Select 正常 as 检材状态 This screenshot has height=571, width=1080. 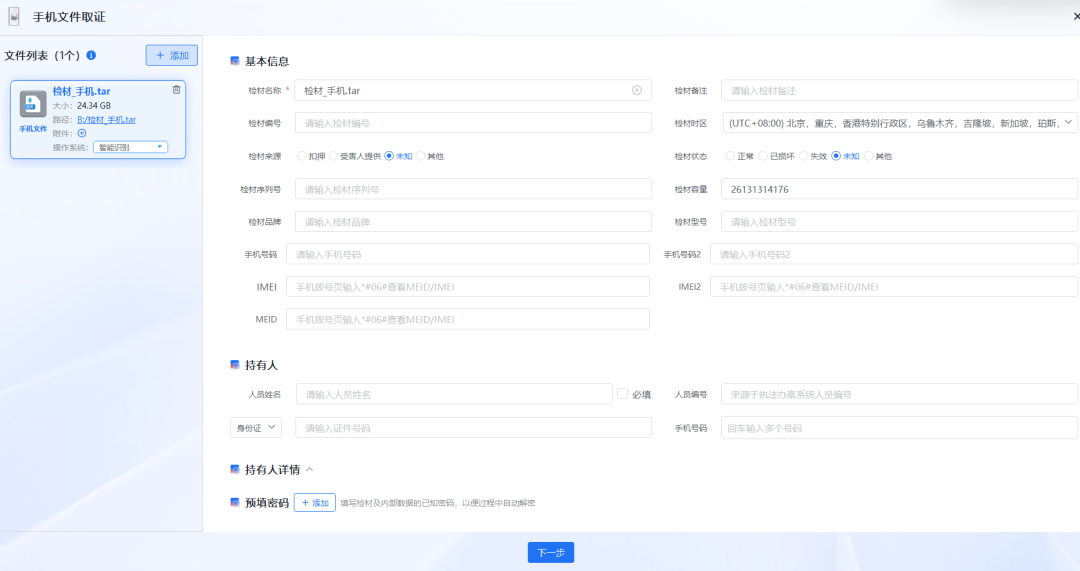730,156
